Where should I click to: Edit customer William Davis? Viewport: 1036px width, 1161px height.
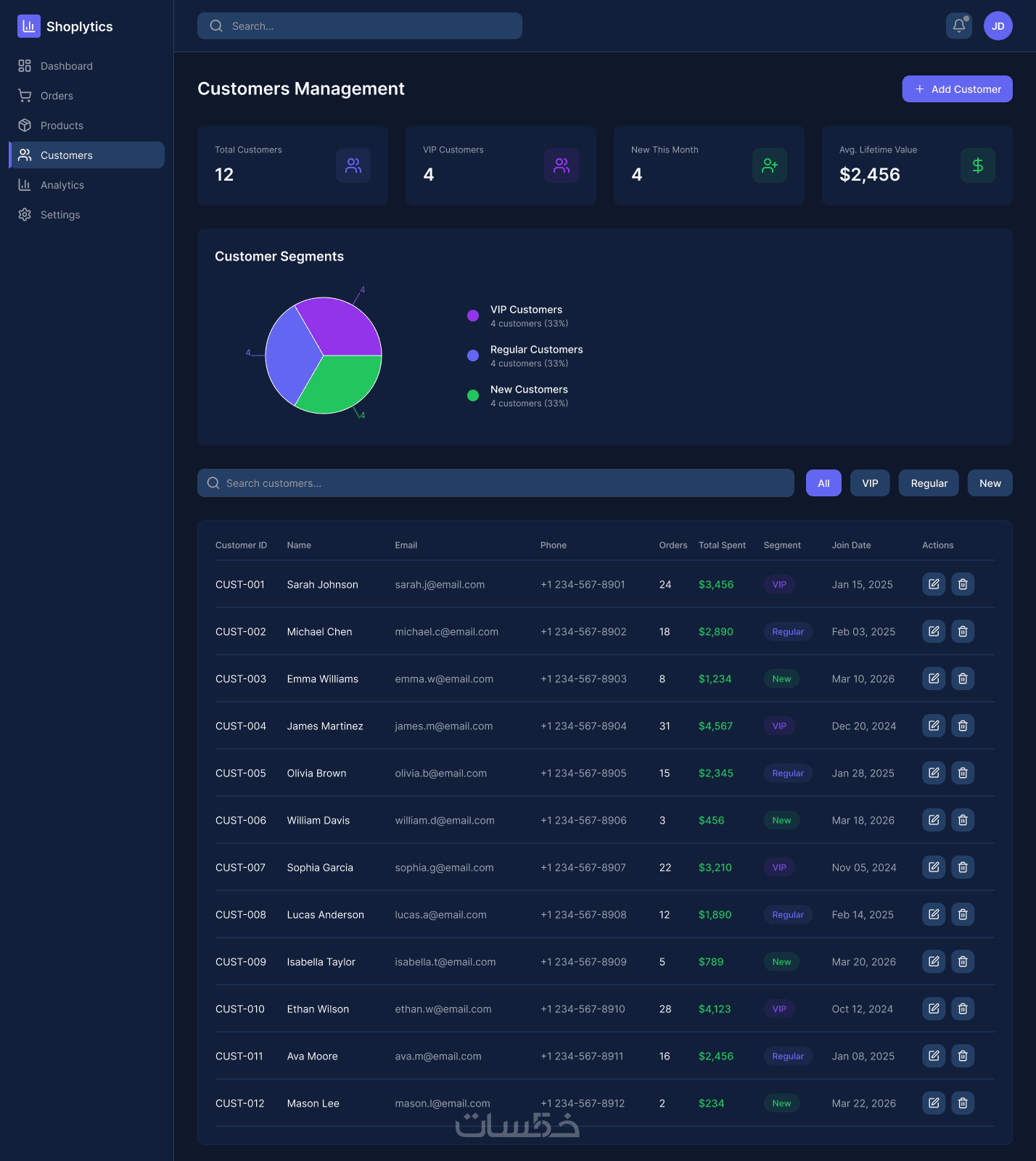click(934, 820)
